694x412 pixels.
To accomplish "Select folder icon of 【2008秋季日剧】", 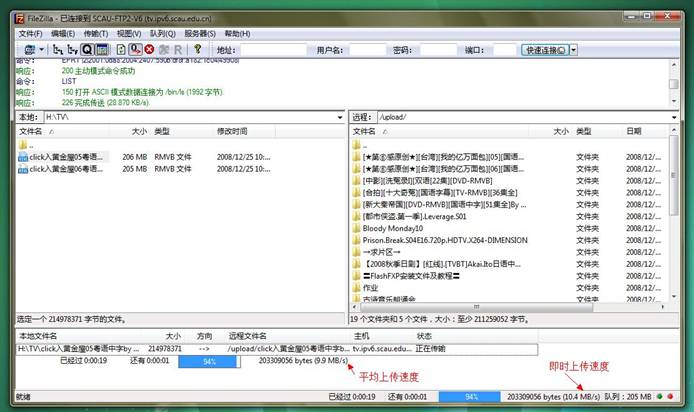I will [x=357, y=264].
